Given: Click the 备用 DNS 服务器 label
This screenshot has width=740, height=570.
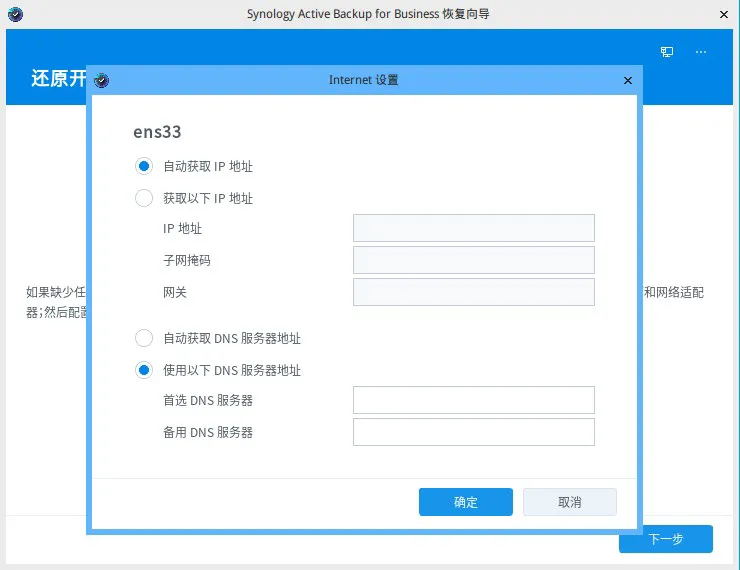Looking at the screenshot, I should point(208,433).
